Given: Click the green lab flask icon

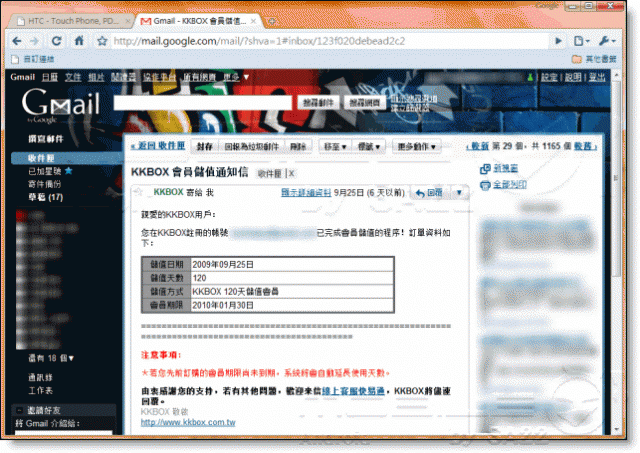Looking at the screenshot, I should click(x=530, y=77).
